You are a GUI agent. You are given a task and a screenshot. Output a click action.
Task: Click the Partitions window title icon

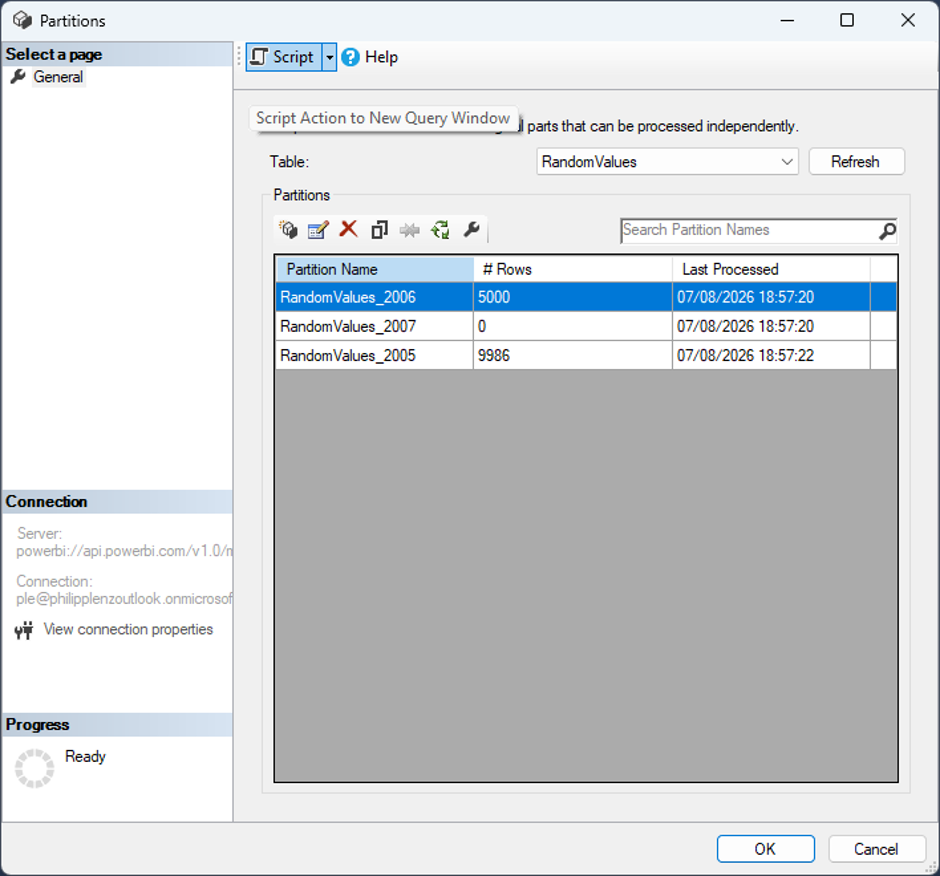click(x=23, y=20)
